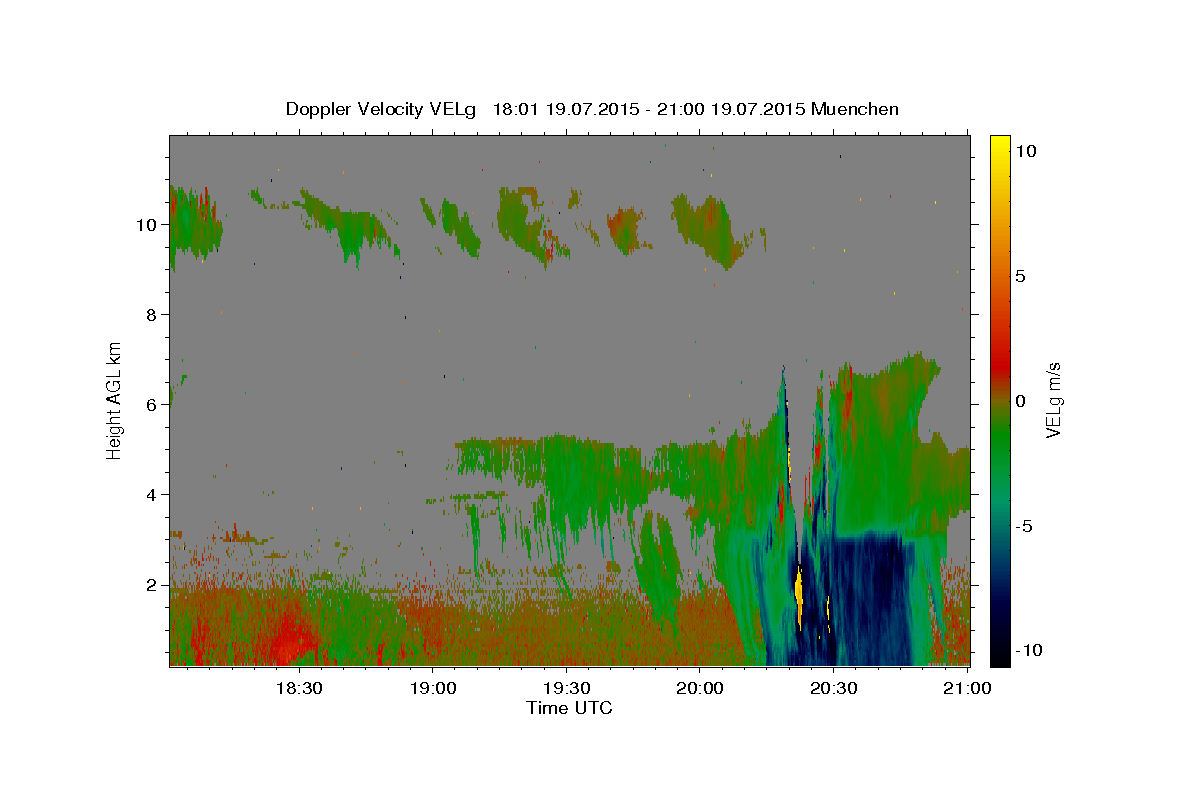The image size is (1200, 800).
Task: Click the 'VELg m/s' colorbar label
Action: (x=1054, y=400)
